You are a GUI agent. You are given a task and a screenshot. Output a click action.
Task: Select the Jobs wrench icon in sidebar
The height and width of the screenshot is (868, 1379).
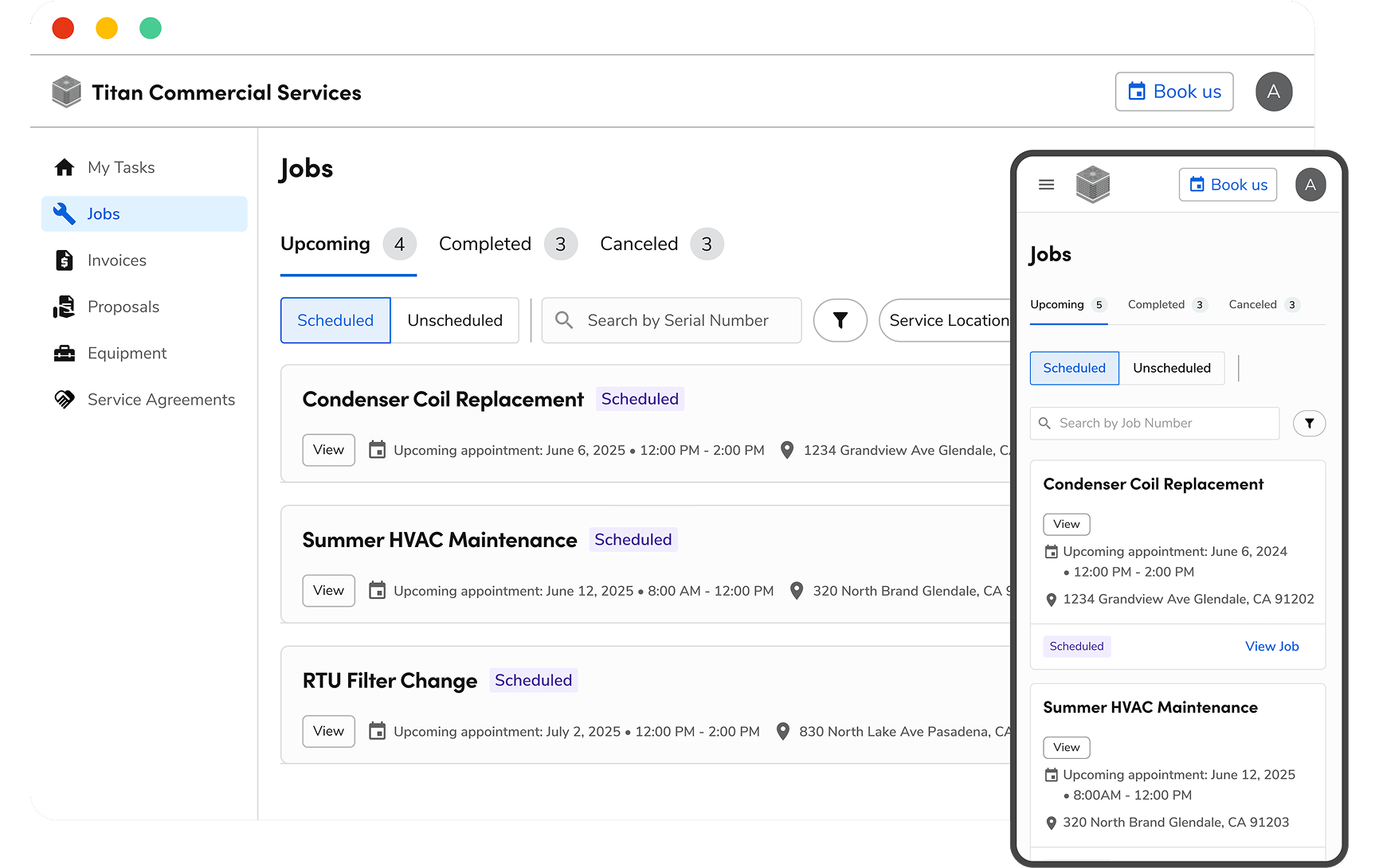[64, 213]
